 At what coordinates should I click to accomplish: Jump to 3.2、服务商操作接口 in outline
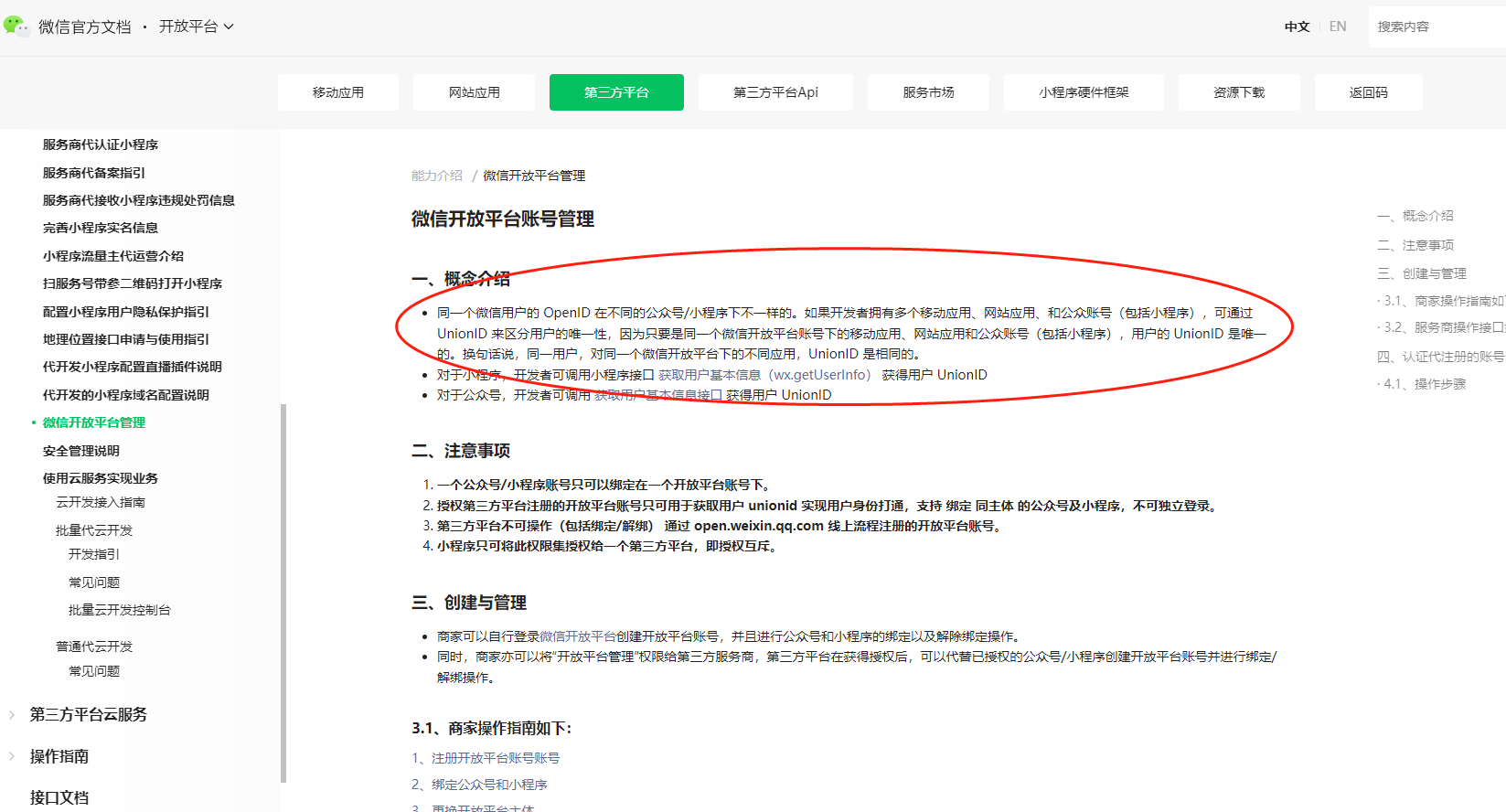coord(1443,327)
